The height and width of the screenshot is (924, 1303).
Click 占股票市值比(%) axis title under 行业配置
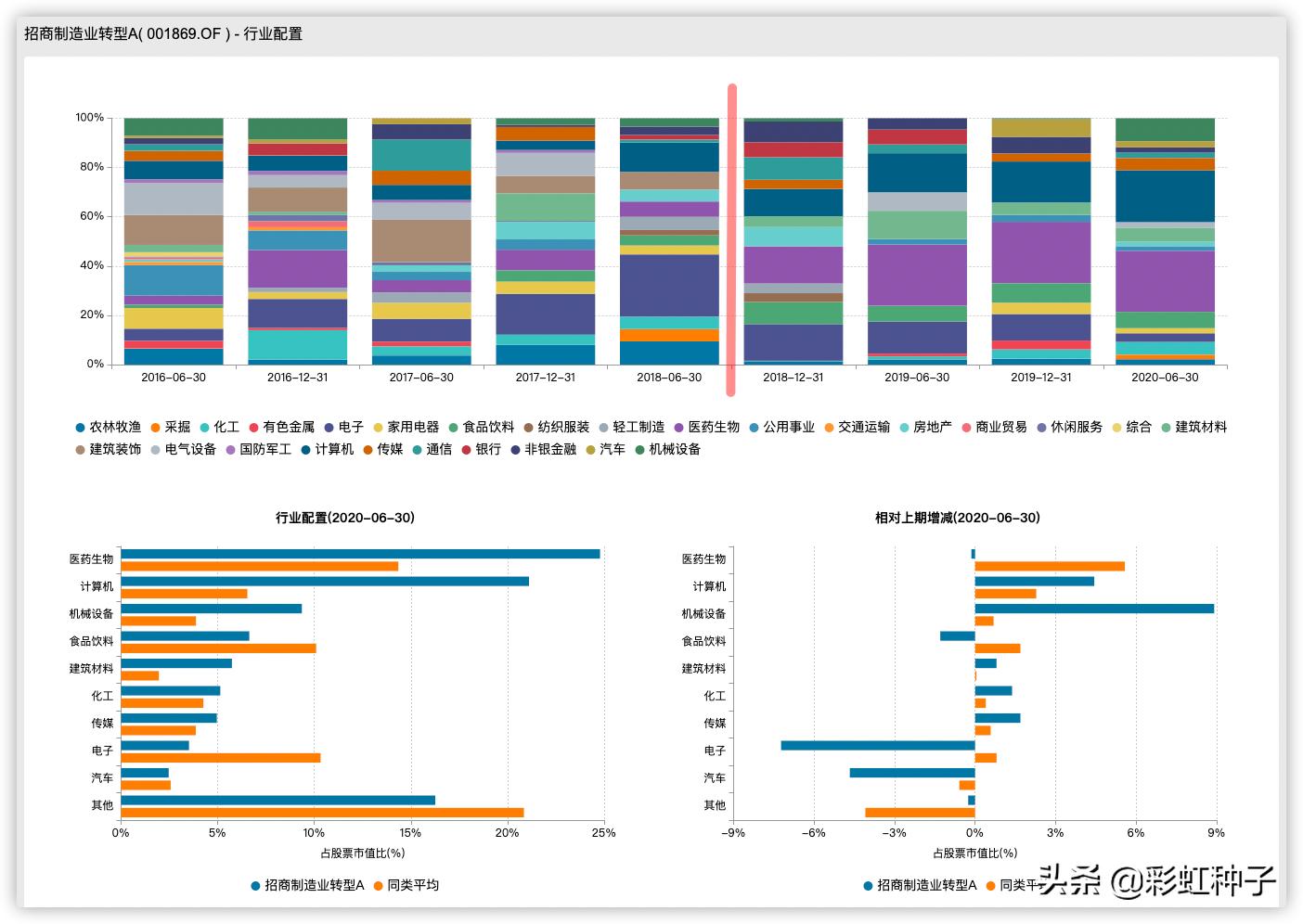point(362,853)
